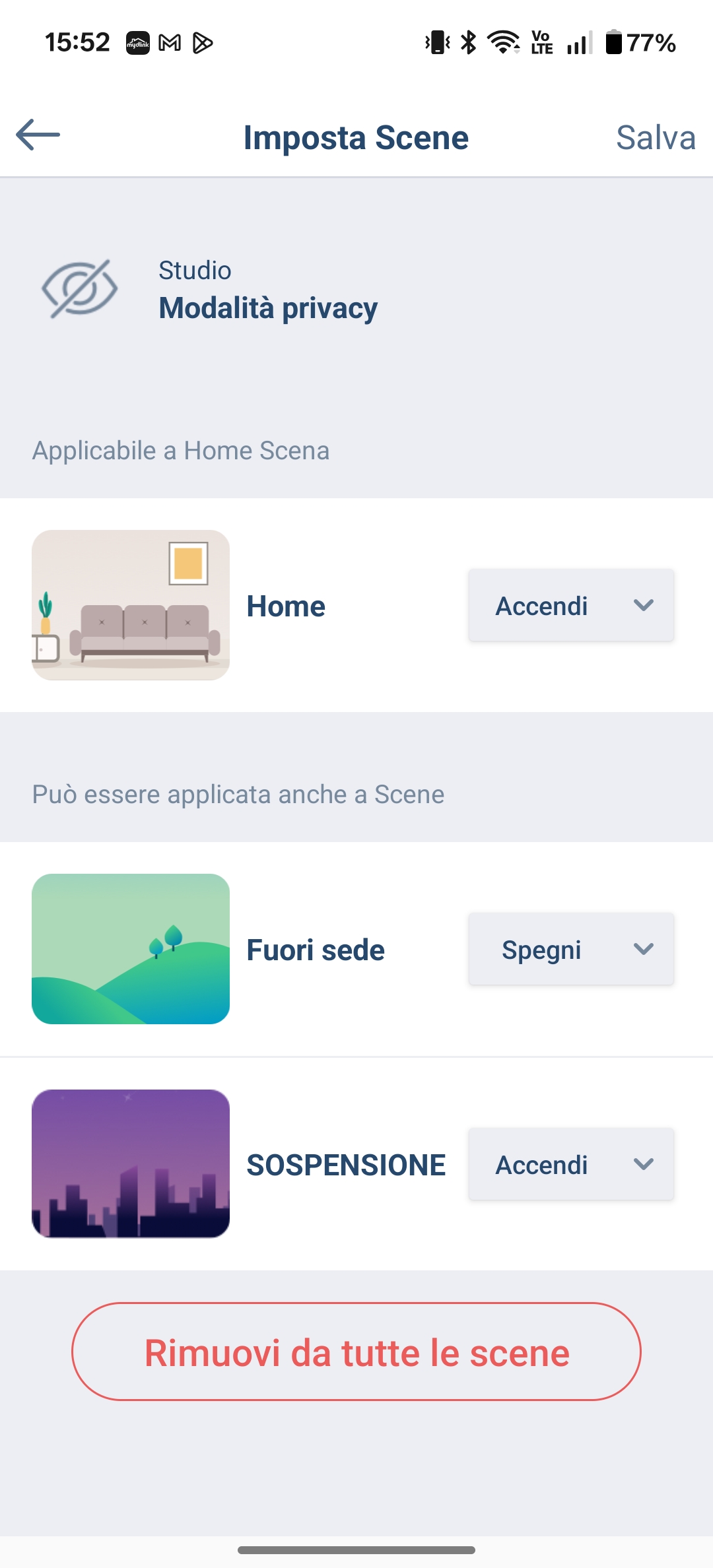Expand chevron next to SOSPENSIONE's Accendi
The width and height of the screenshot is (713, 1568).
tap(644, 1164)
